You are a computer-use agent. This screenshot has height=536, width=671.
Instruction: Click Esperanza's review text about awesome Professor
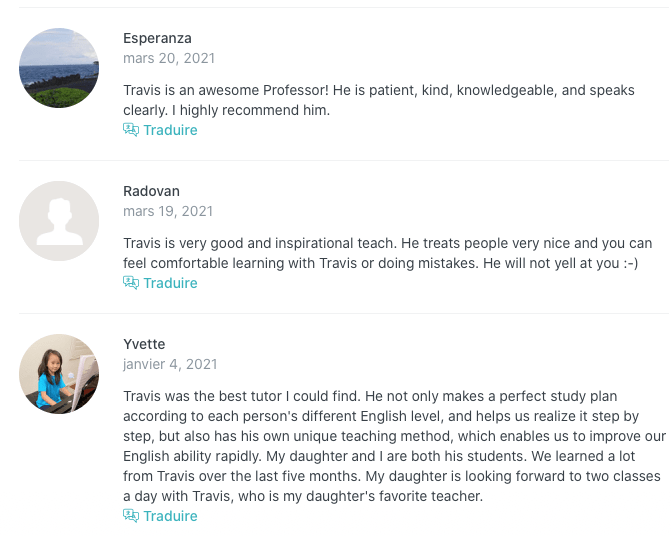click(x=378, y=100)
